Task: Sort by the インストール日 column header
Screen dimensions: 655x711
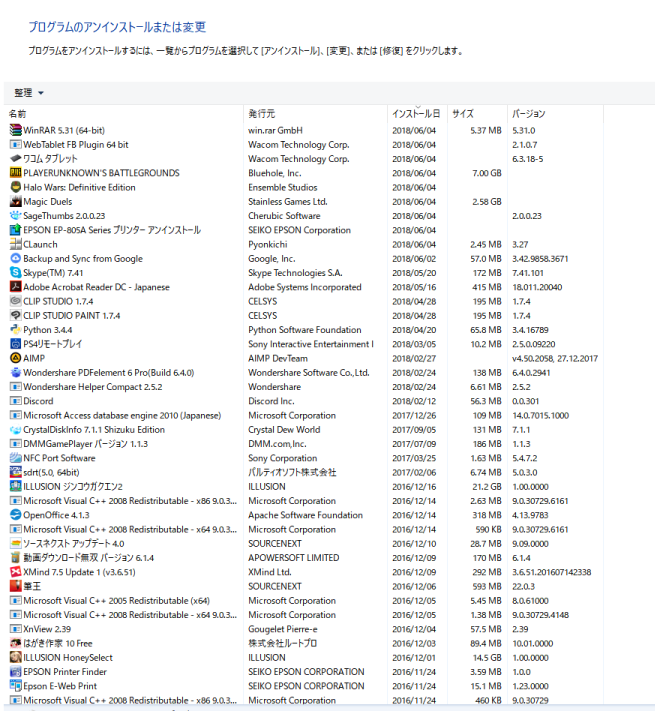Action: point(416,114)
